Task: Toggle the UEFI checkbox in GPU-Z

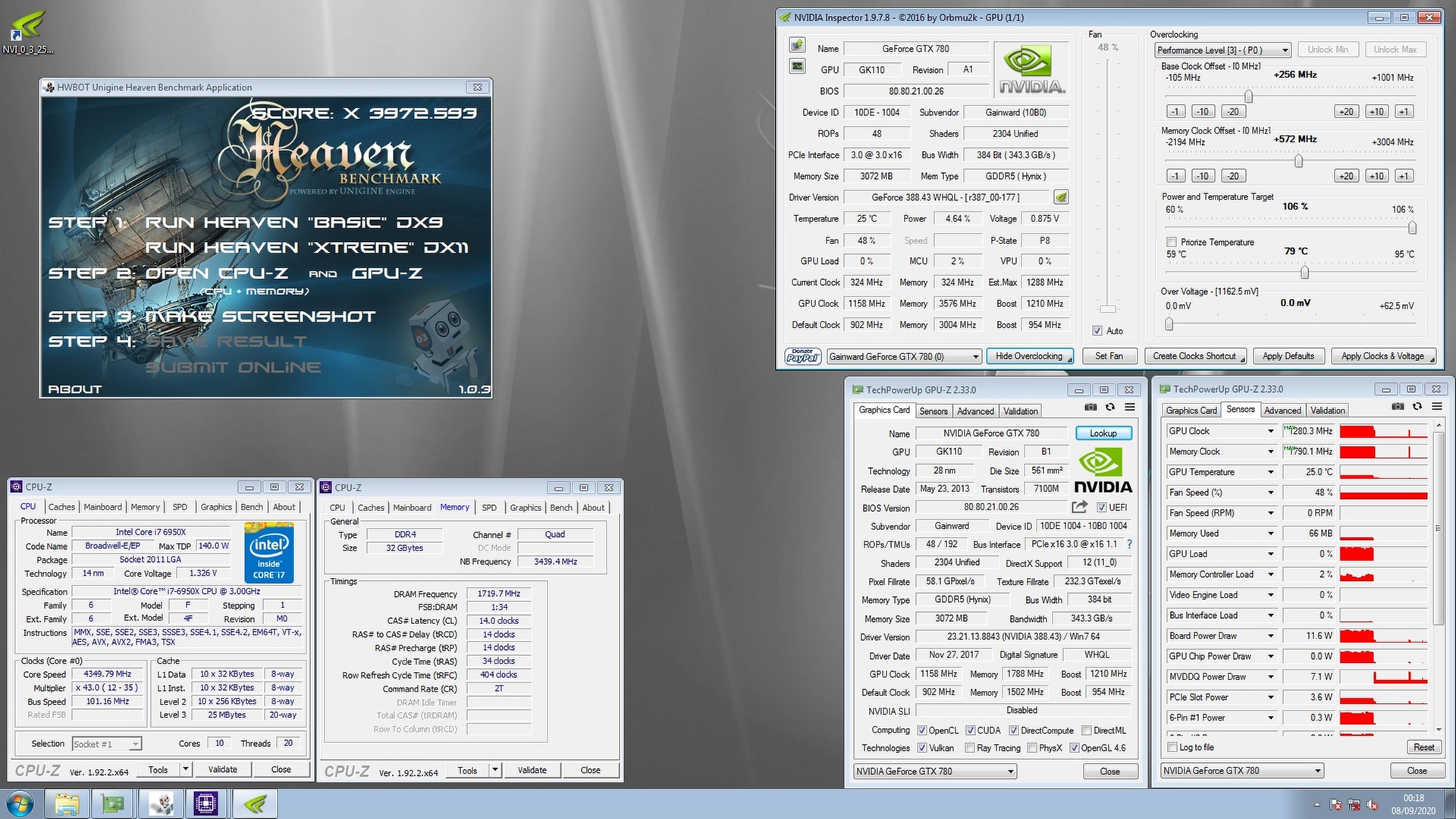Action: pos(1102,507)
